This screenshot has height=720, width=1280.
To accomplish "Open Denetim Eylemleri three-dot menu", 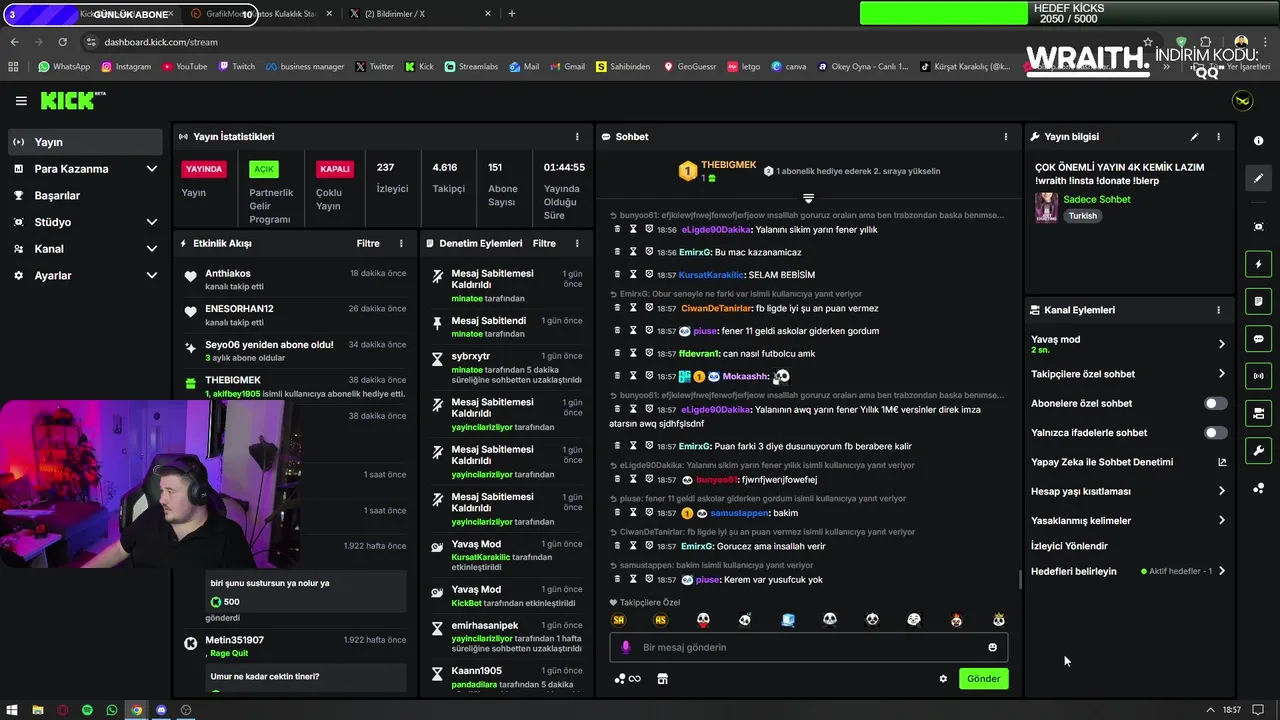I will point(577,243).
